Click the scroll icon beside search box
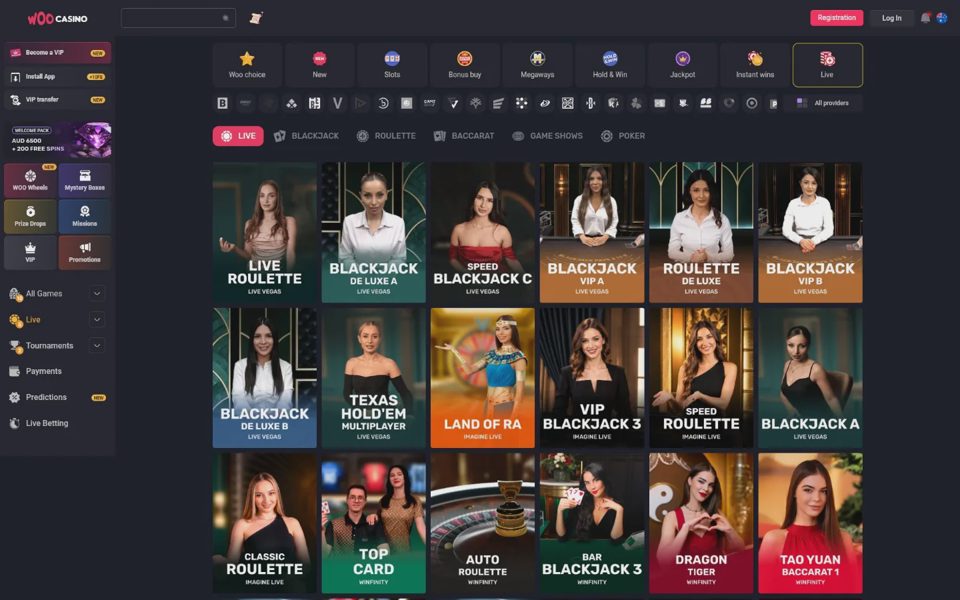 pos(256,18)
